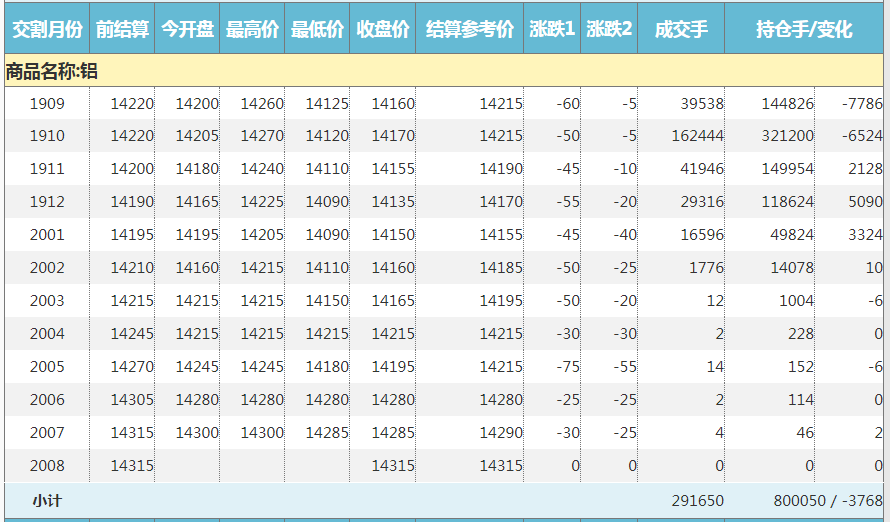
Task: Select the 收盘价 column header
Action: click(382, 30)
